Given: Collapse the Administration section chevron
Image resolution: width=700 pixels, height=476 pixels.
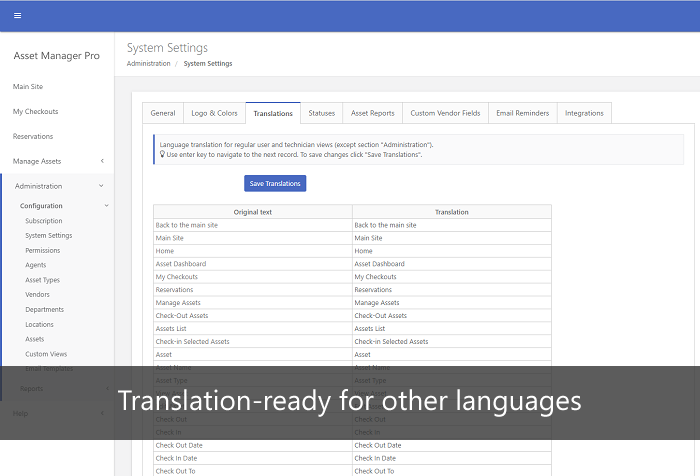Looking at the screenshot, I should (101, 186).
